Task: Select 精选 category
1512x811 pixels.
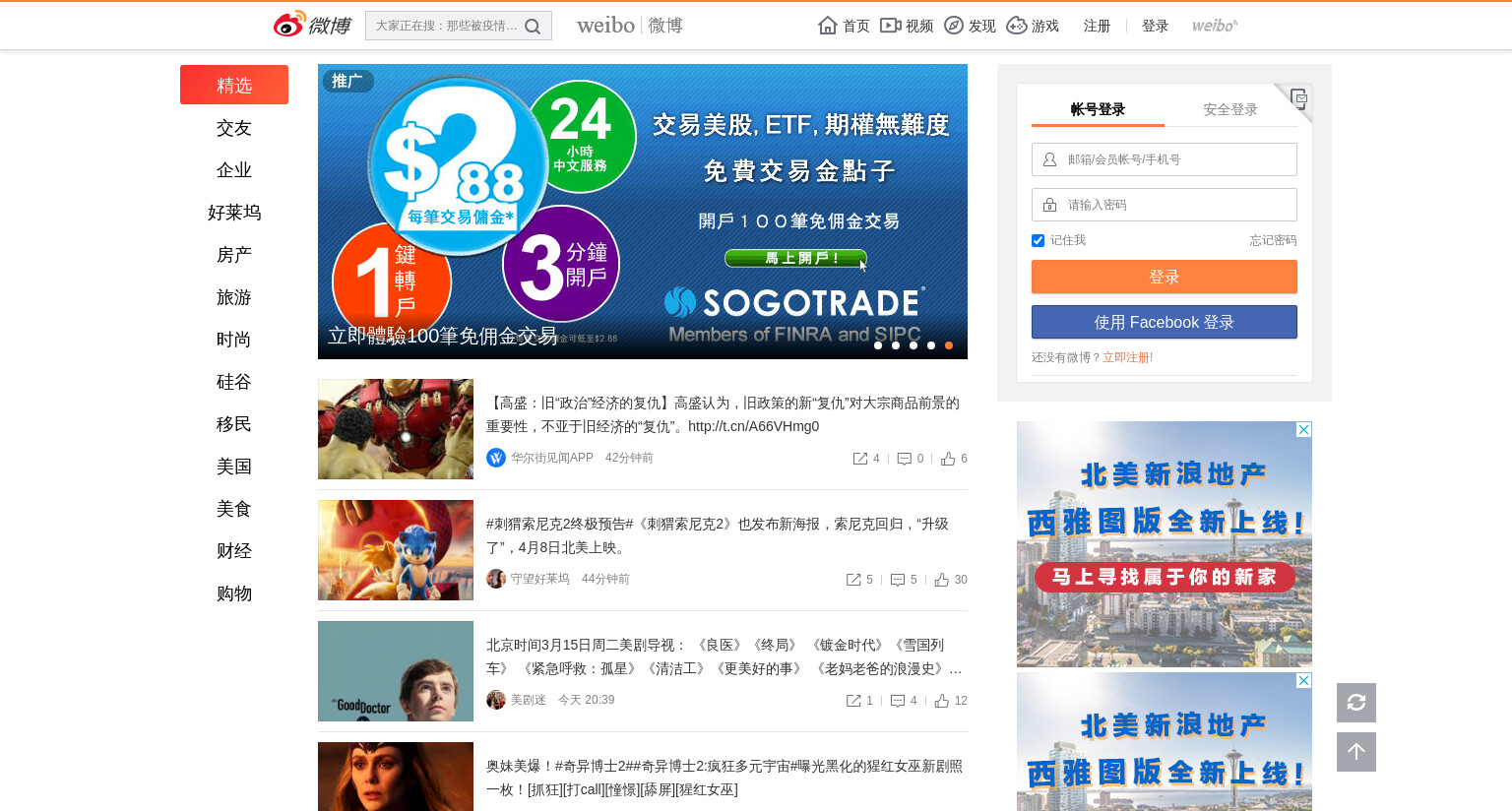Action: (234, 85)
